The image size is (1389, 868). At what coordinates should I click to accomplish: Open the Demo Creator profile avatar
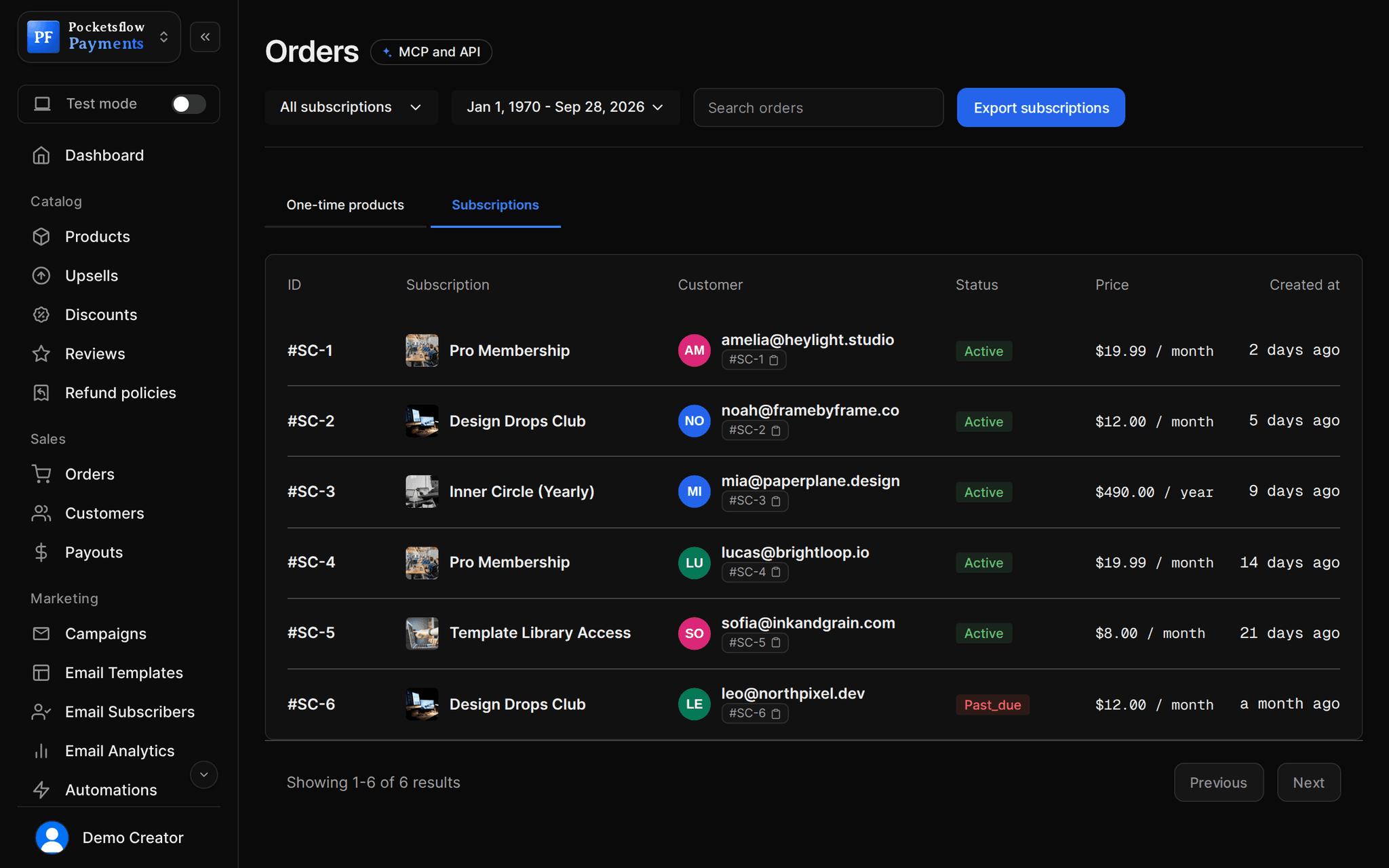[x=52, y=837]
